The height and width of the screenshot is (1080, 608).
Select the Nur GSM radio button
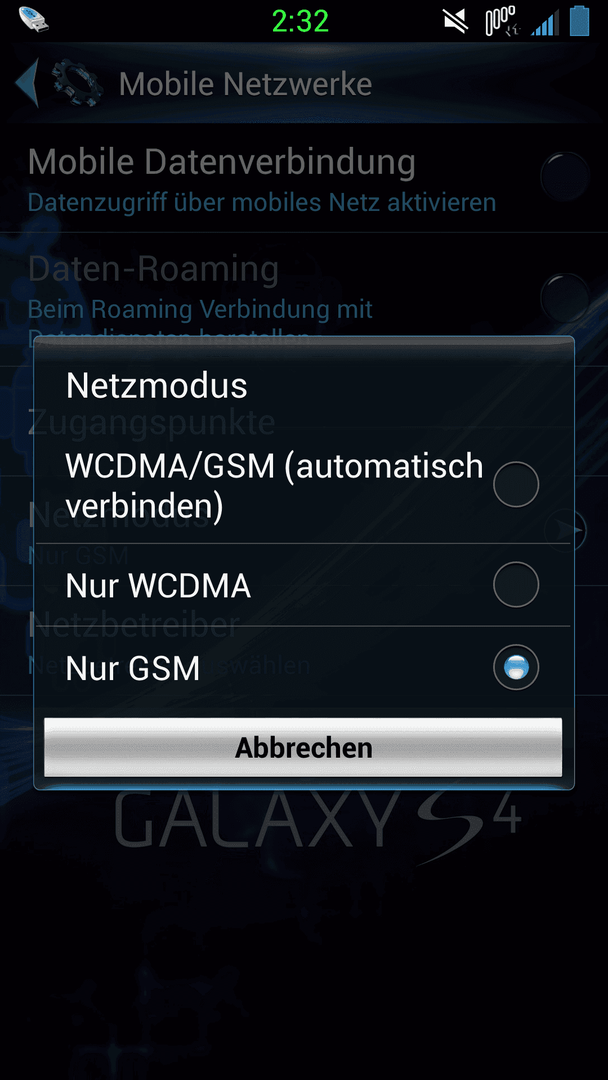516,667
